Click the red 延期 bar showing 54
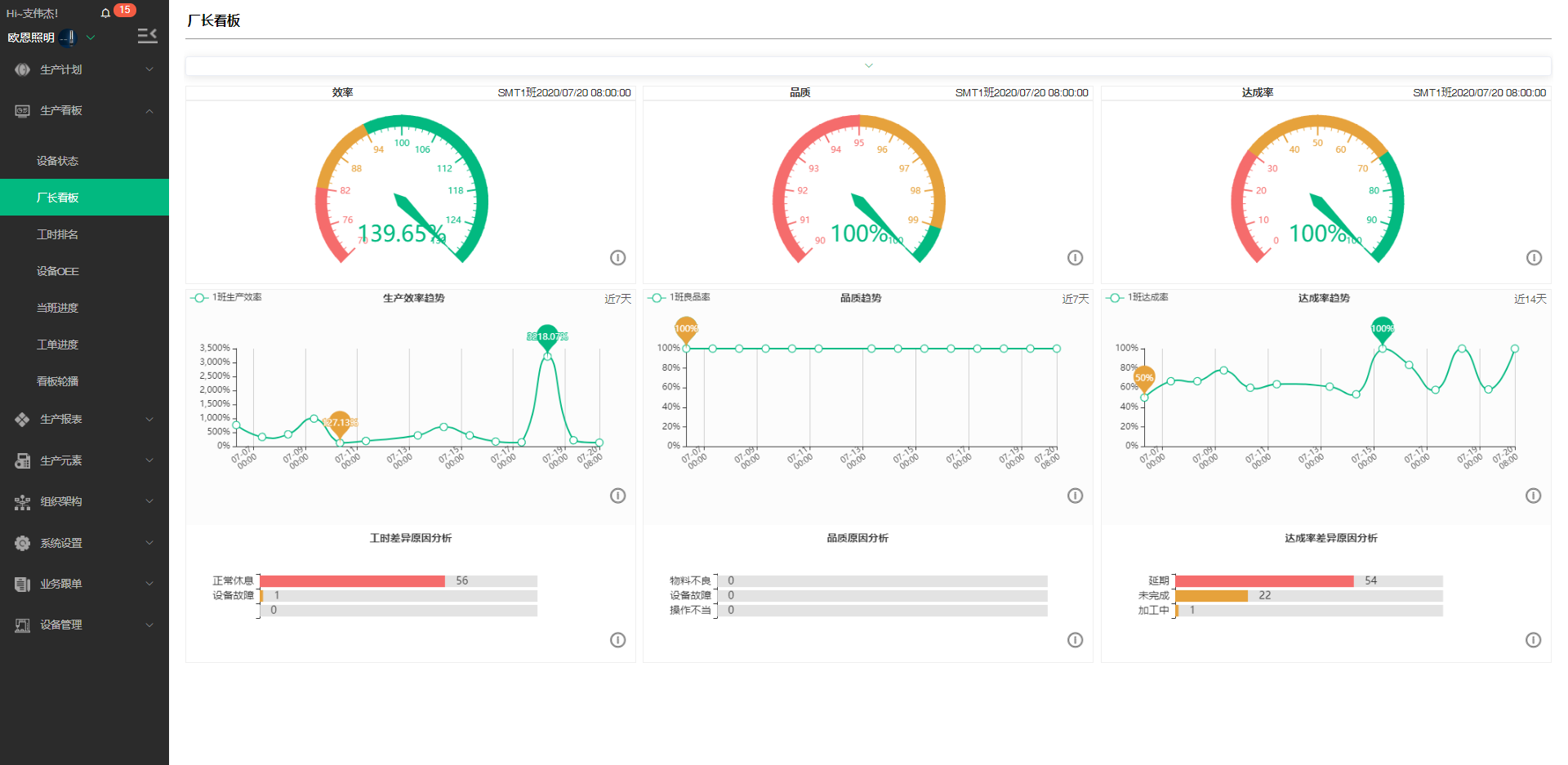The width and height of the screenshot is (1568, 765). point(1263,581)
